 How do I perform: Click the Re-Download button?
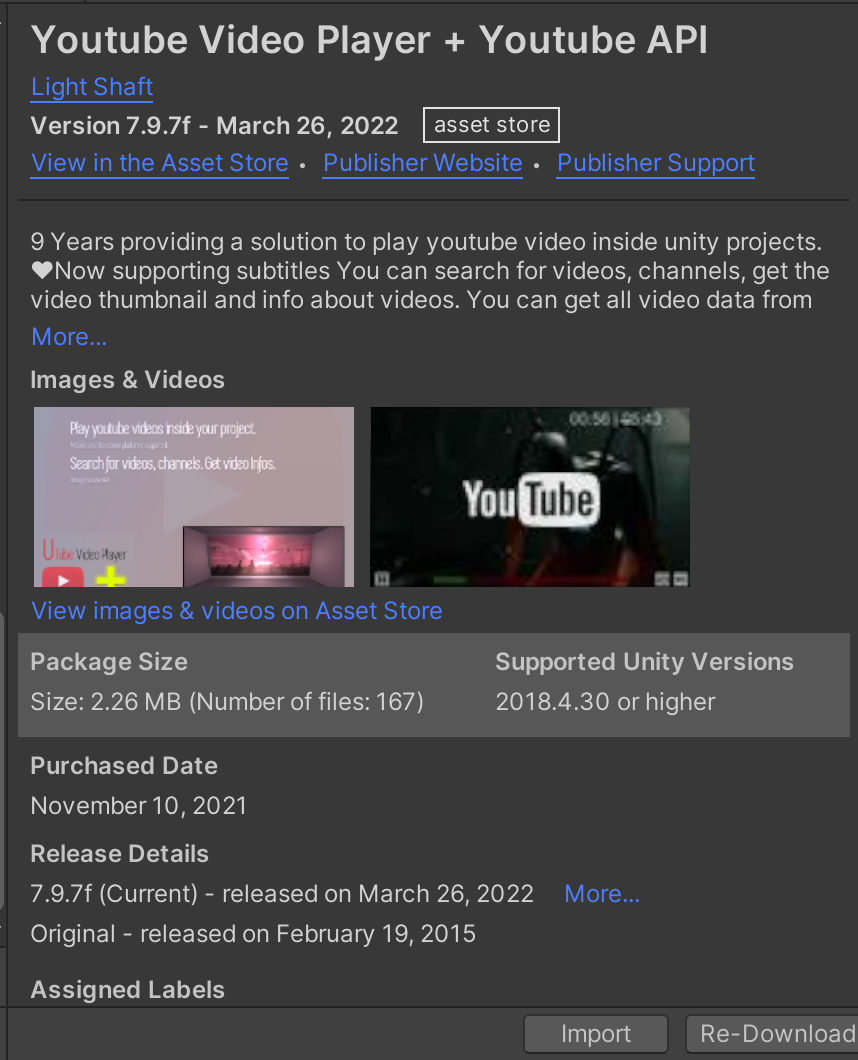click(x=772, y=1034)
